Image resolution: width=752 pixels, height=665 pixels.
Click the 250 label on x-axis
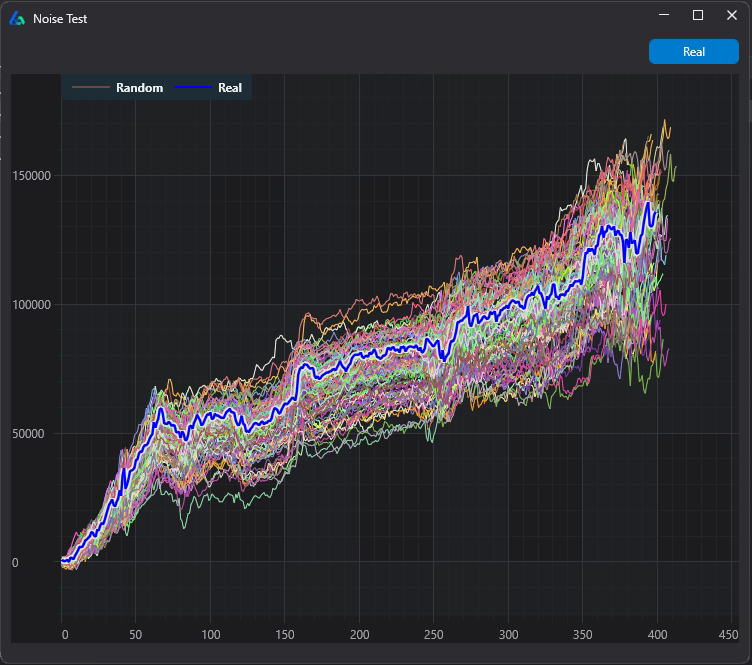coord(433,635)
